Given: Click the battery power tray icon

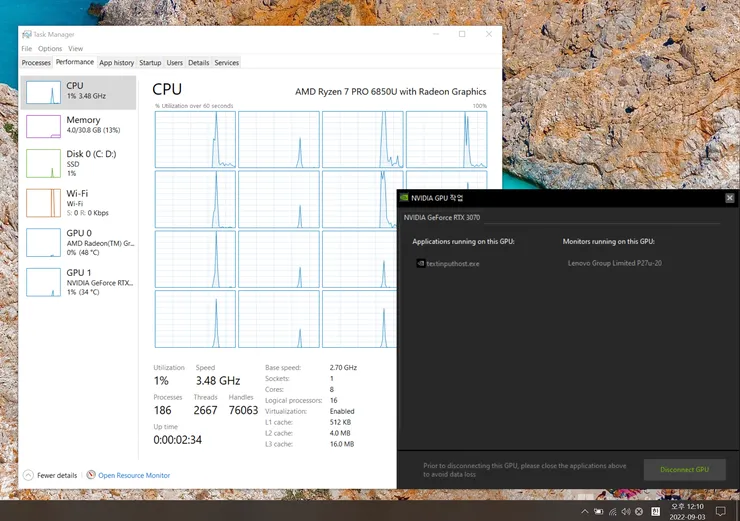Looking at the screenshot, I should pyautogui.click(x=598, y=512).
